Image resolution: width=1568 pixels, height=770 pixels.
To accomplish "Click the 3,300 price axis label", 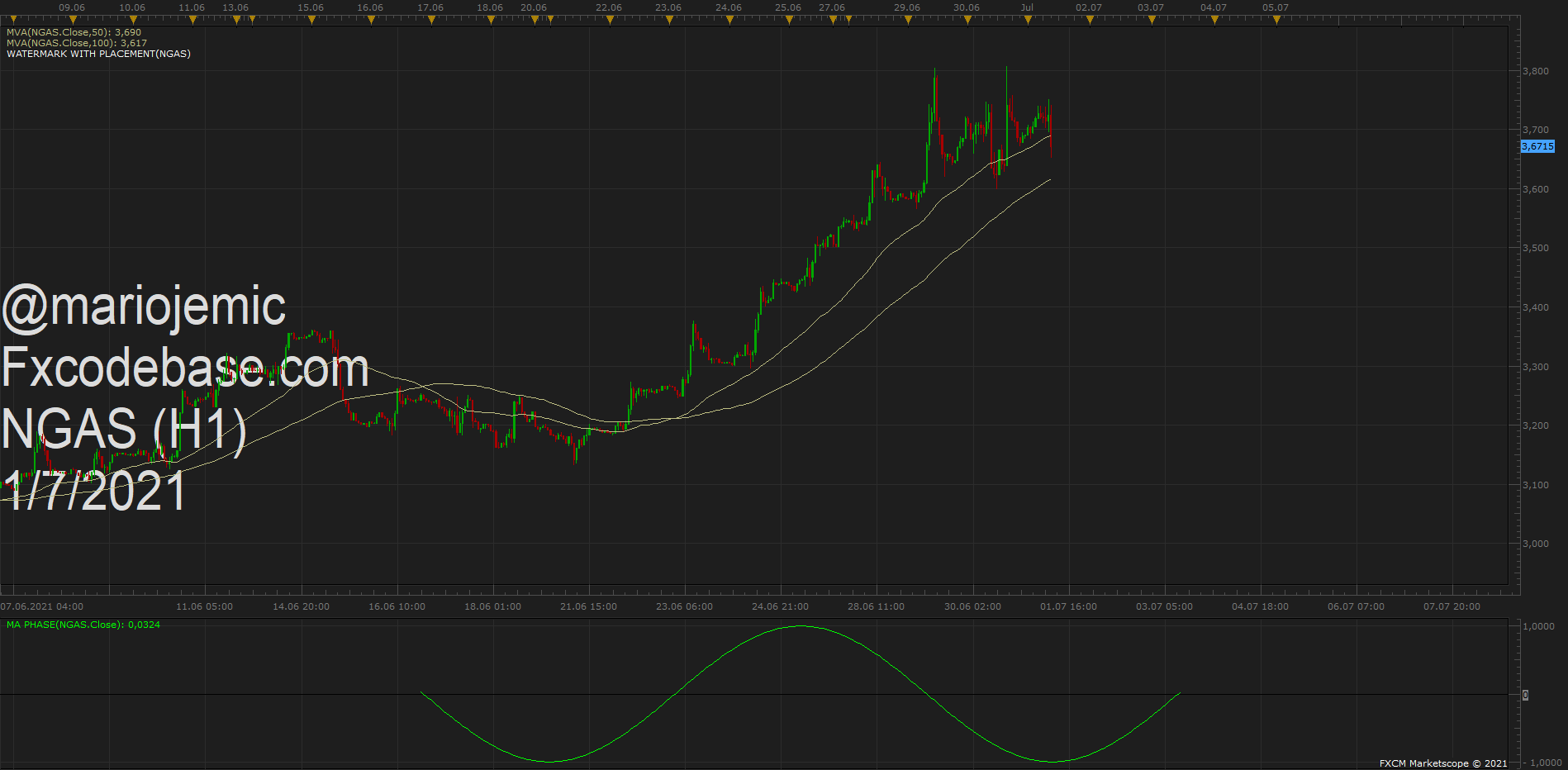I will (x=1536, y=367).
